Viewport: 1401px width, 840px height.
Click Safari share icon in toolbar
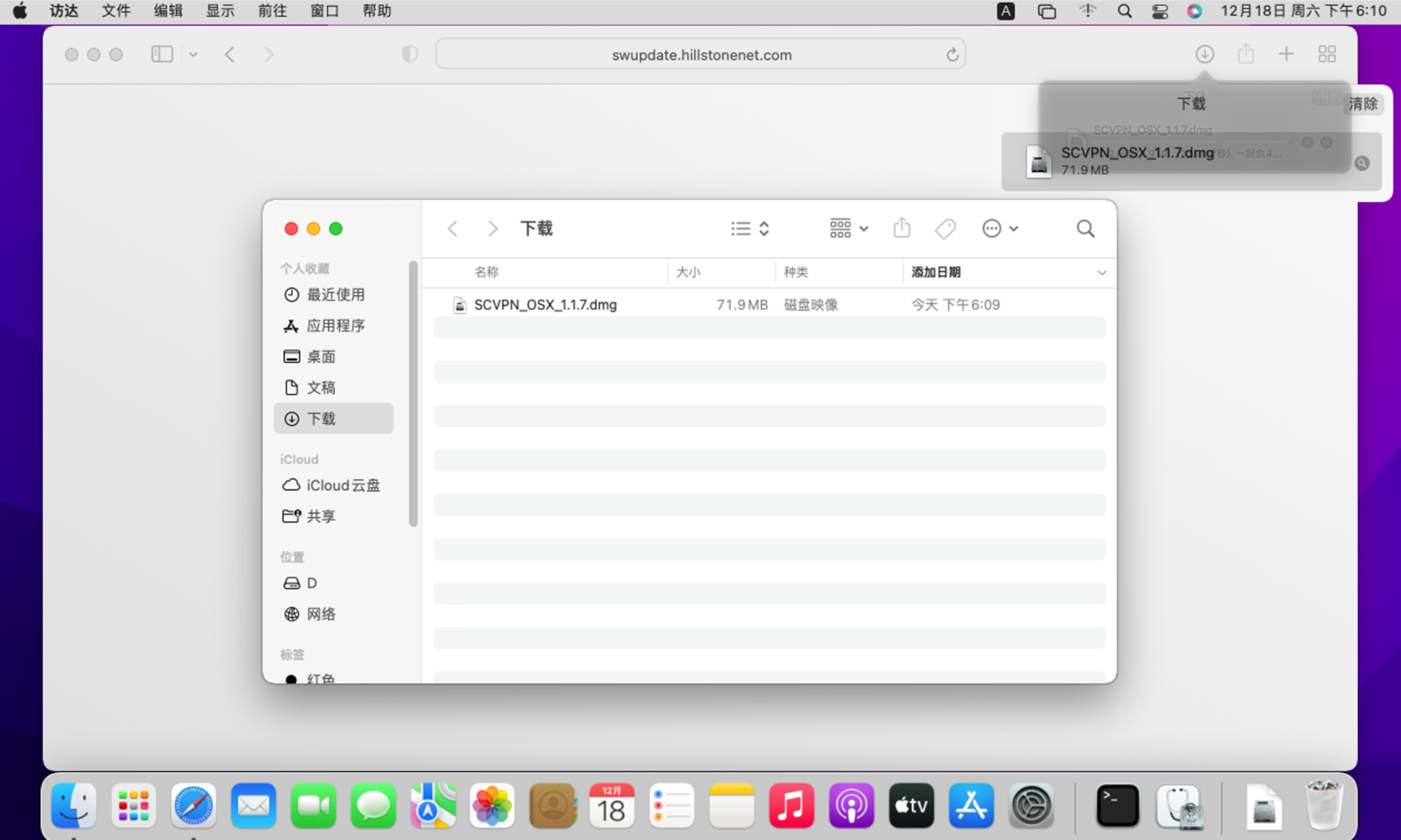click(1246, 54)
